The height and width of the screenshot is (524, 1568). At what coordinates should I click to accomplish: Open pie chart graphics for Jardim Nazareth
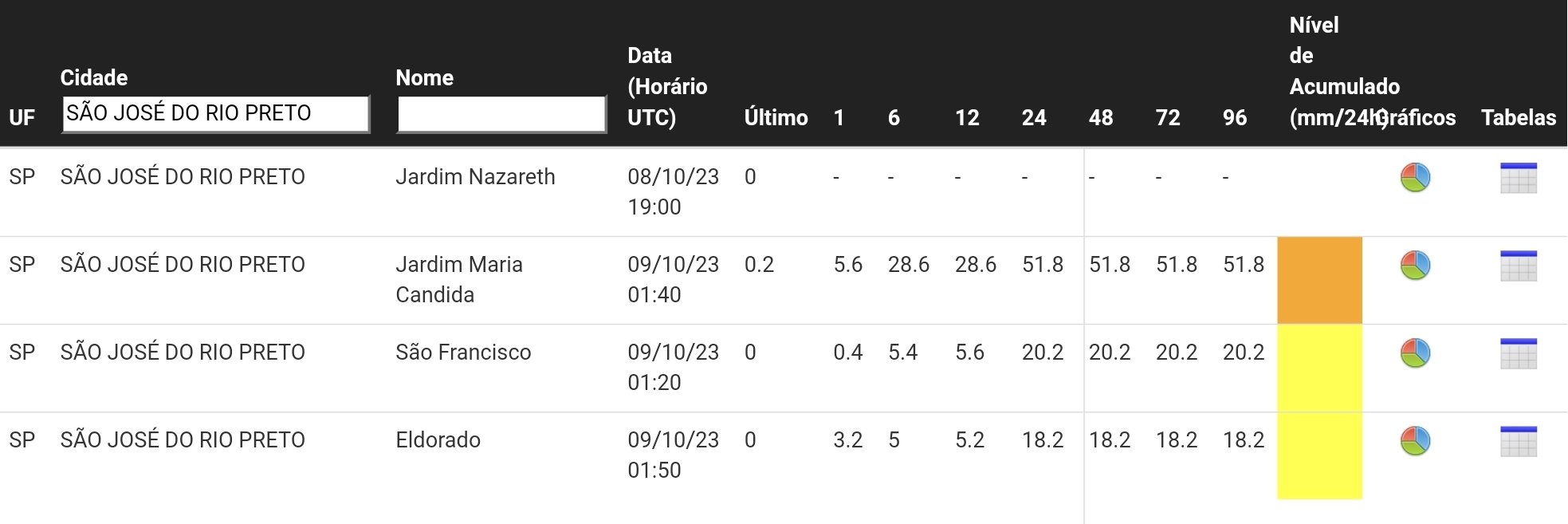pos(1415,178)
